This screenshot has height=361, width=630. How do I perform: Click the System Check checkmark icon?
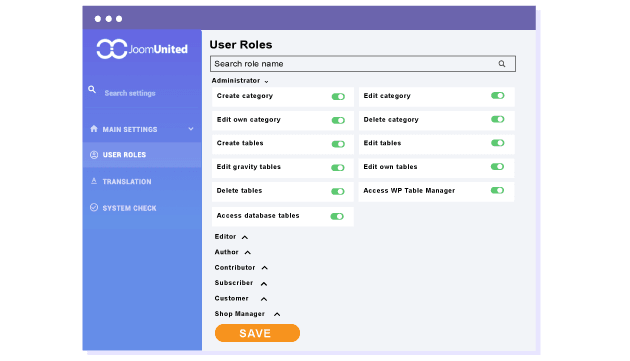coord(94,207)
